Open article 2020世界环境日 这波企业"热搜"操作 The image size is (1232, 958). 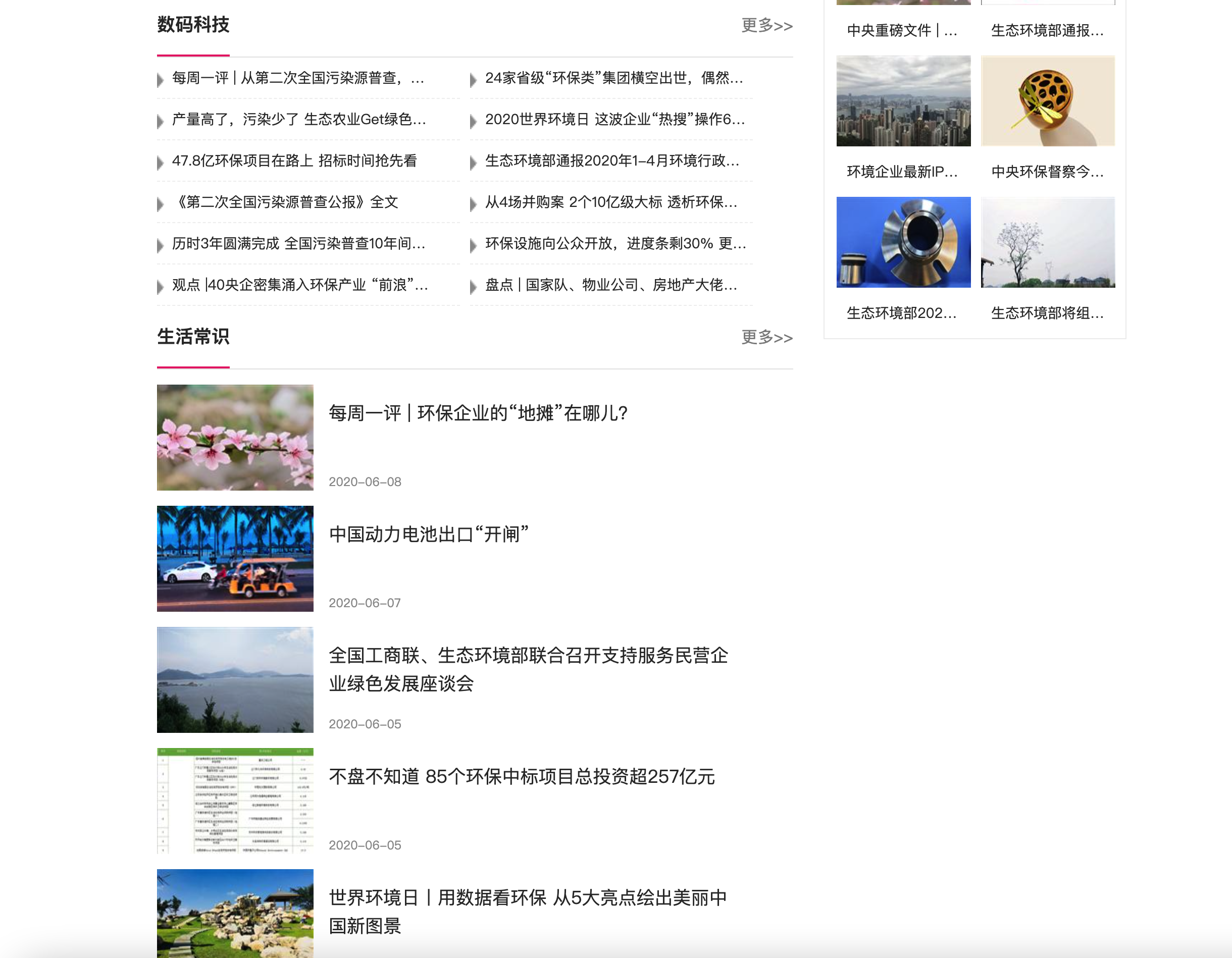pyautogui.click(x=615, y=119)
